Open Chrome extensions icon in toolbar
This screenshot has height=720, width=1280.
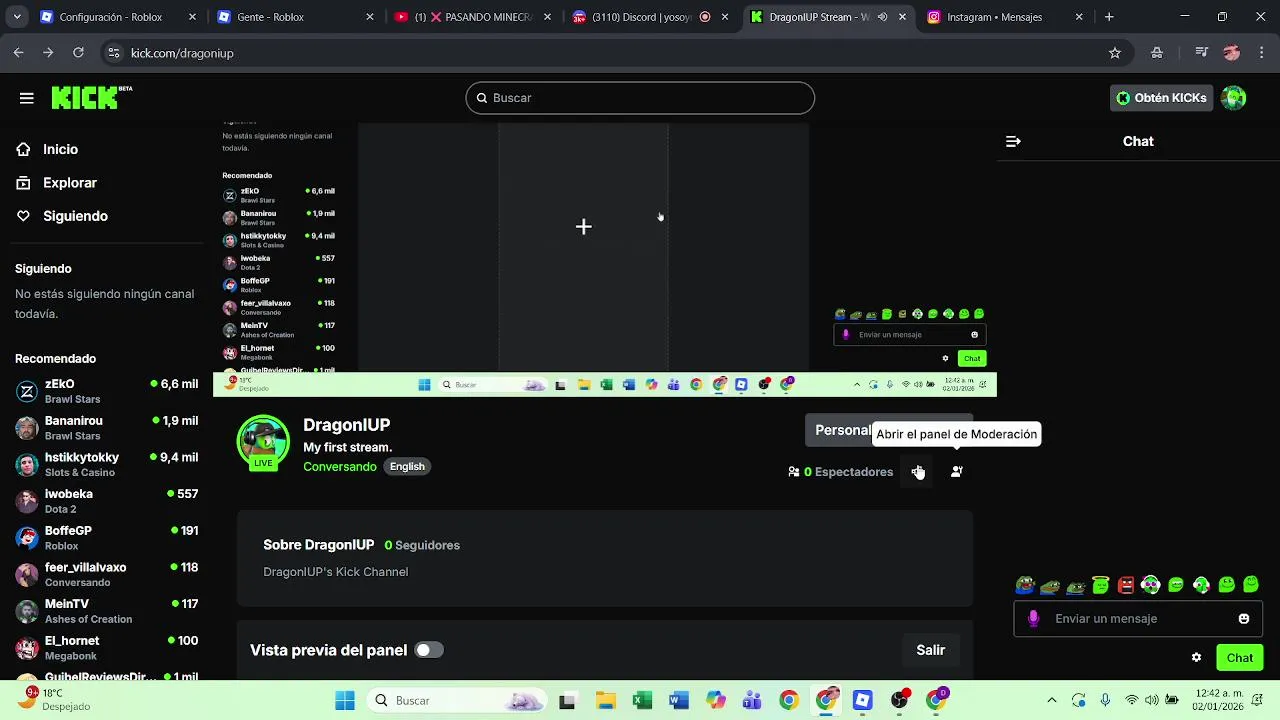(1157, 53)
